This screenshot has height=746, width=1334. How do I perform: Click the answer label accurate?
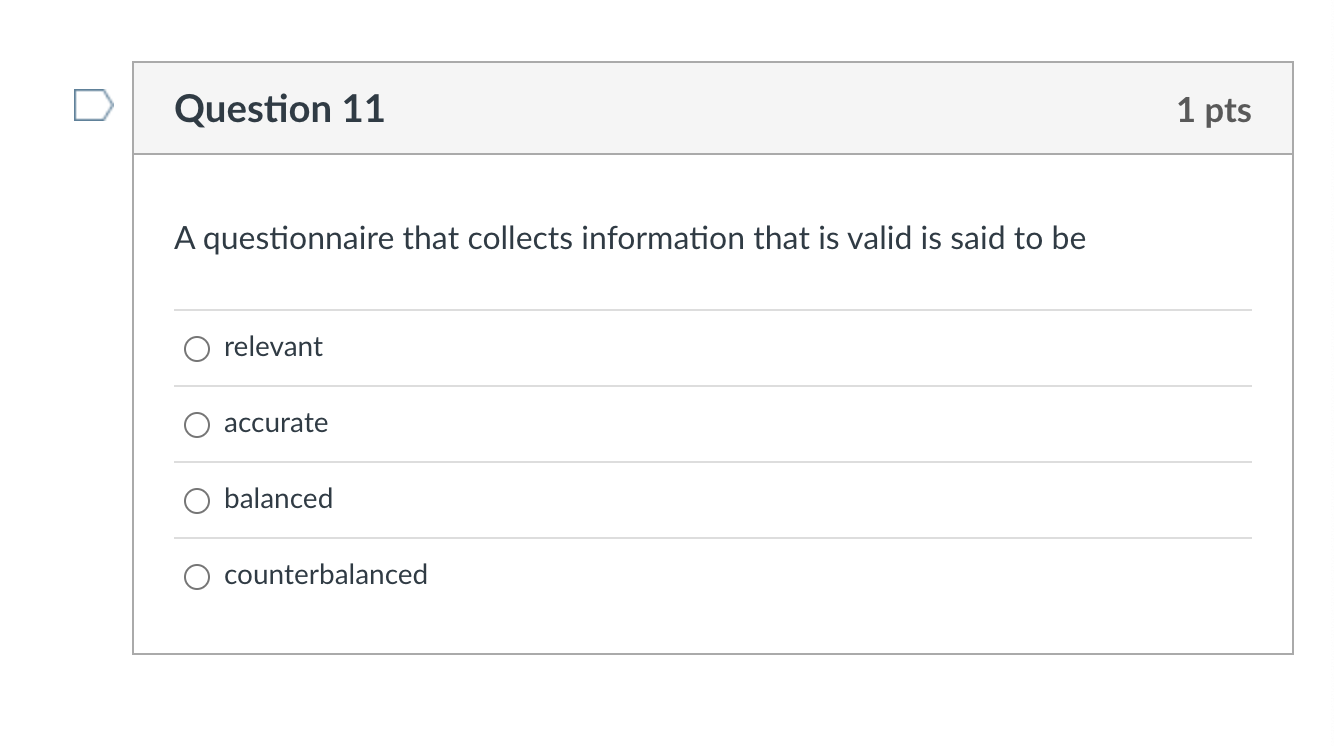click(x=276, y=423)
